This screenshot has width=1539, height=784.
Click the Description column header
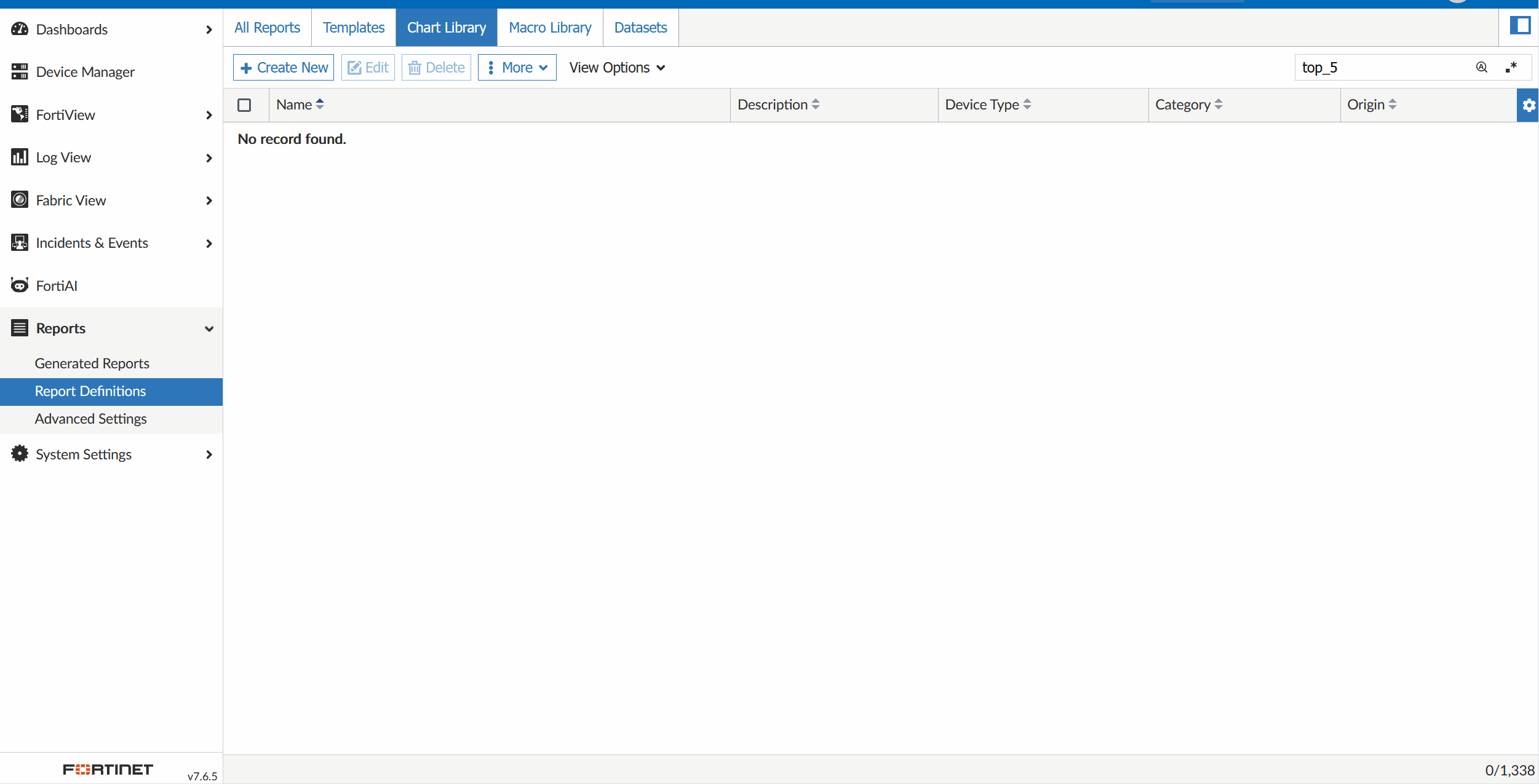coord(834,105)
